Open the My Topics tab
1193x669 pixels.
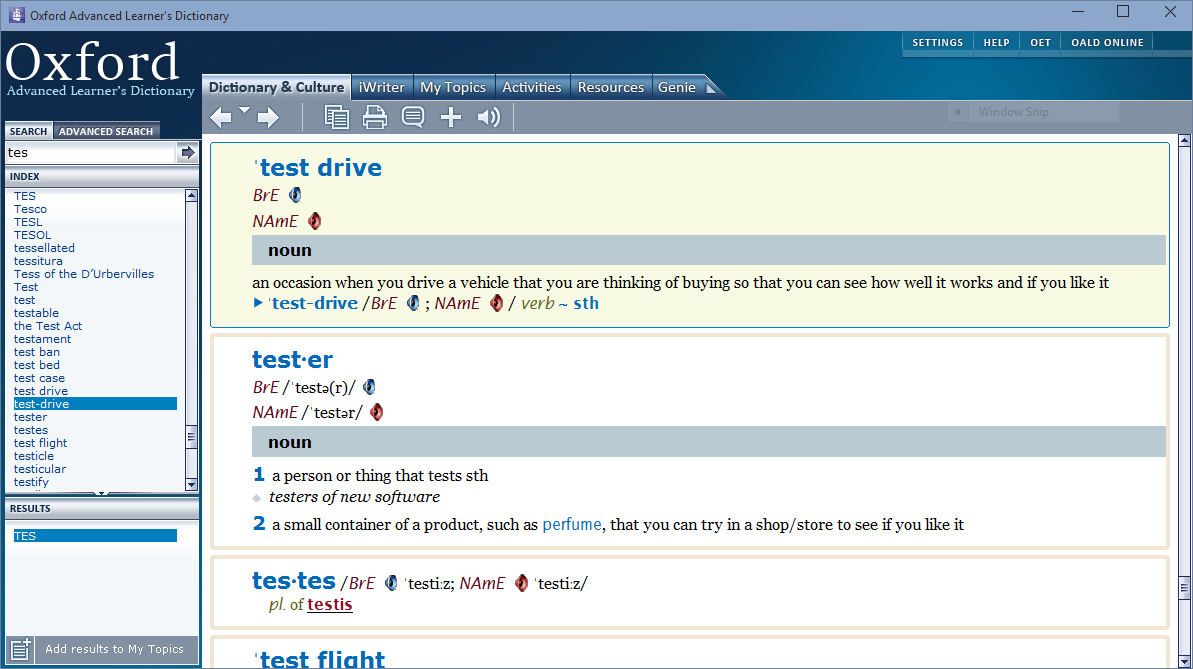(453, 88)
